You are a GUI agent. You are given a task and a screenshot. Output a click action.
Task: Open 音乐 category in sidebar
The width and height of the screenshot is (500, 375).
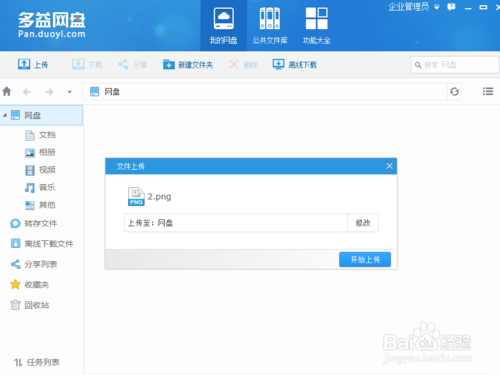coord(40,187)
